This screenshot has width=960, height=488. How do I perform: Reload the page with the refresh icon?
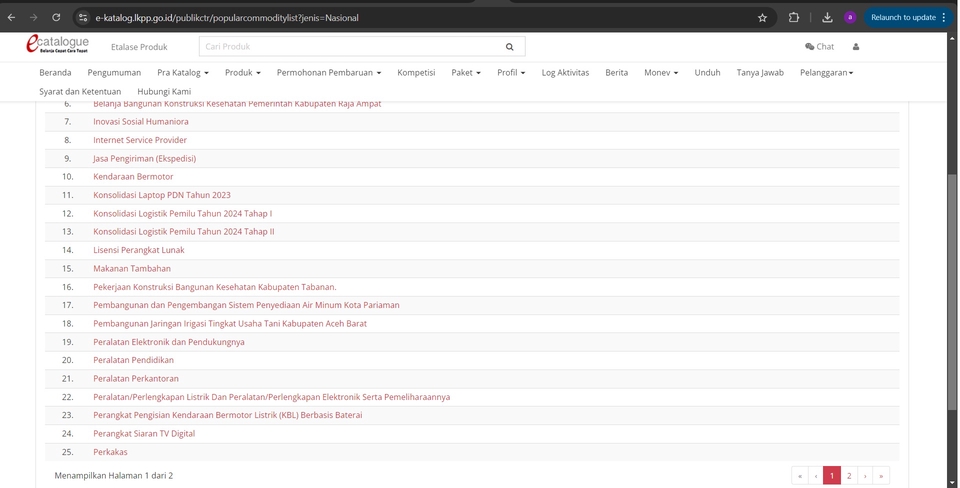(x=56, y=18)
